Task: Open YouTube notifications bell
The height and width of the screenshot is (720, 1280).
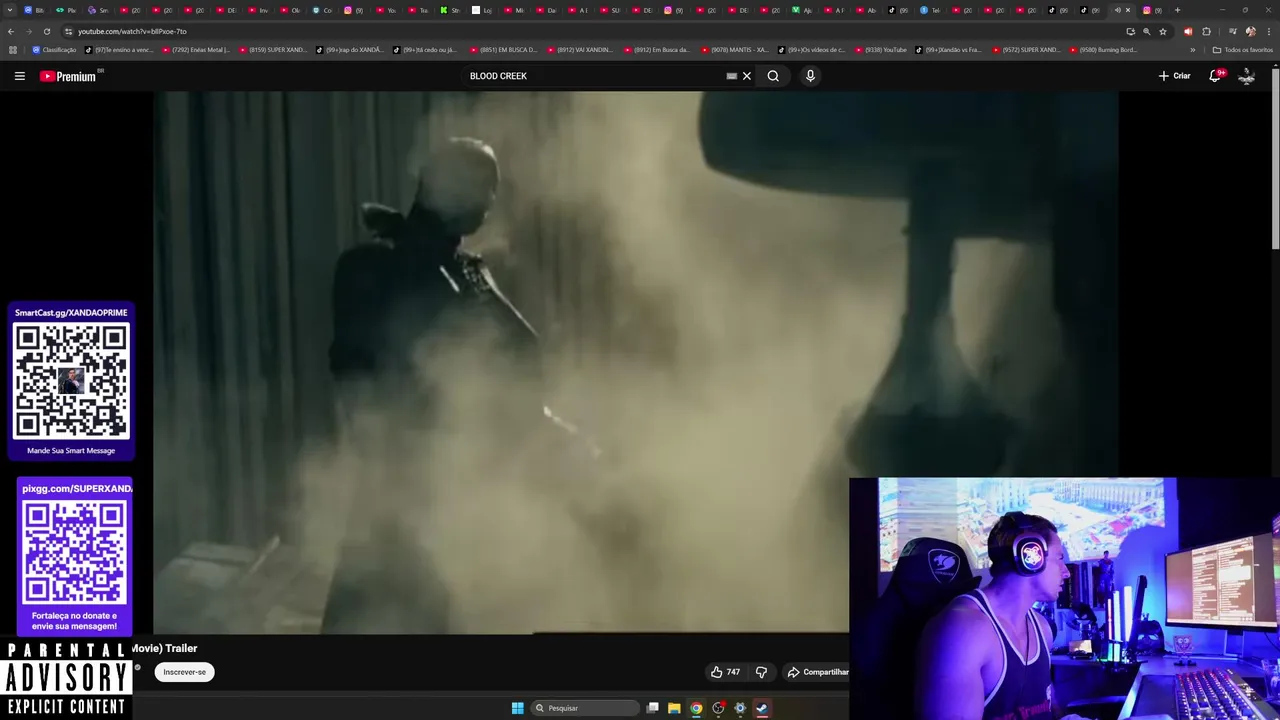Action: [1216, 76]
